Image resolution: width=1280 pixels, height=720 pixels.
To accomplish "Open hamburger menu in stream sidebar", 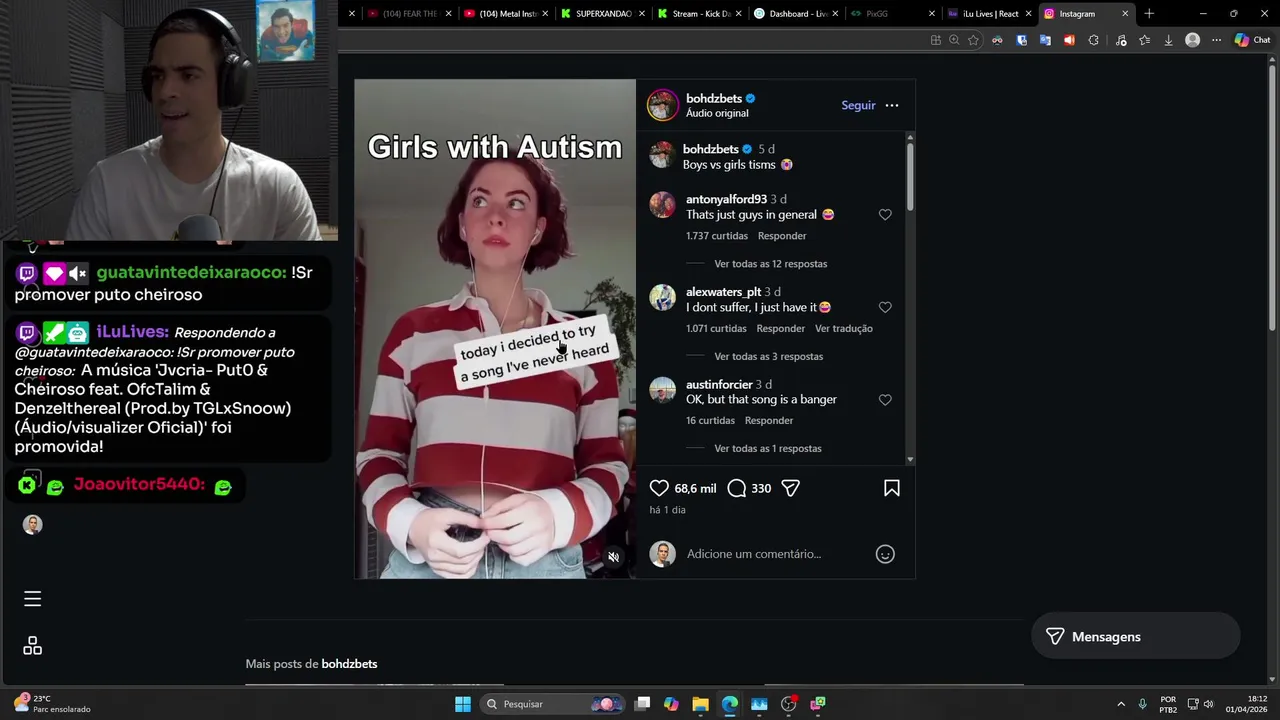I will (x=32, y=599).
